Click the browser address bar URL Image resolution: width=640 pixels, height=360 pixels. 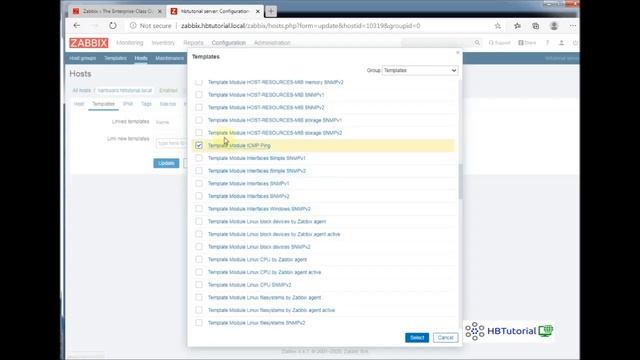[x=300, y=26]
